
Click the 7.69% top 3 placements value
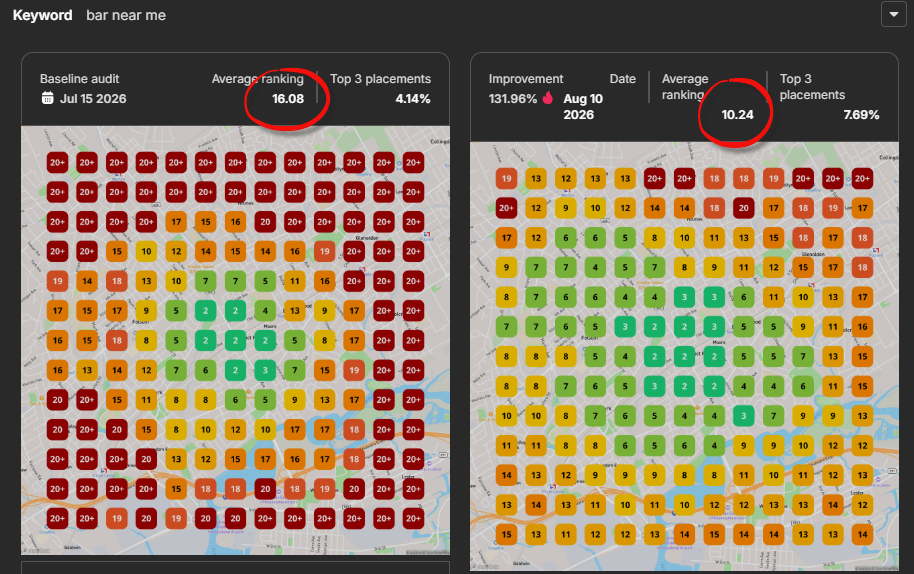pyautogui.click(x=861, y=115)
